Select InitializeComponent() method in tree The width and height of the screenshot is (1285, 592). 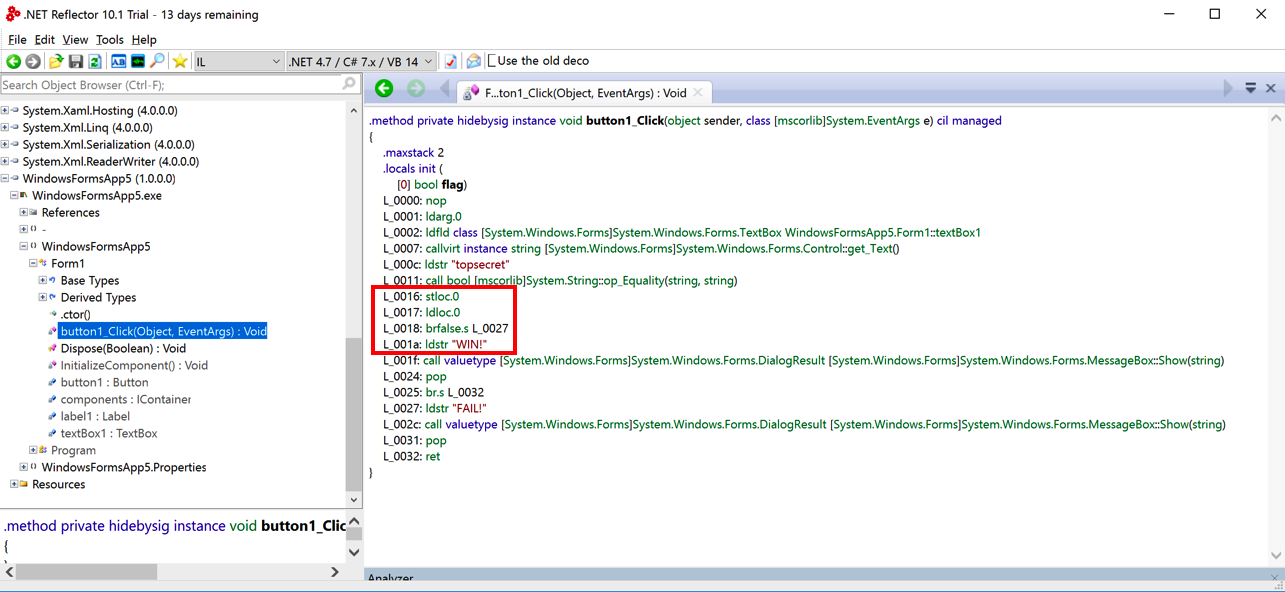pyautogui.click(x=134, y=365)
